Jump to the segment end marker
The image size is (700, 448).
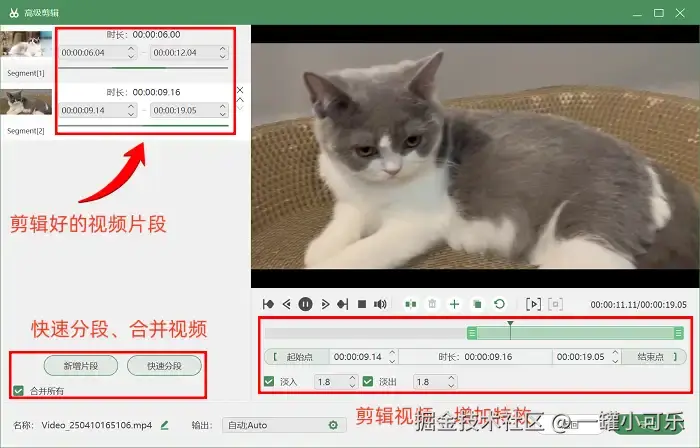343,304
